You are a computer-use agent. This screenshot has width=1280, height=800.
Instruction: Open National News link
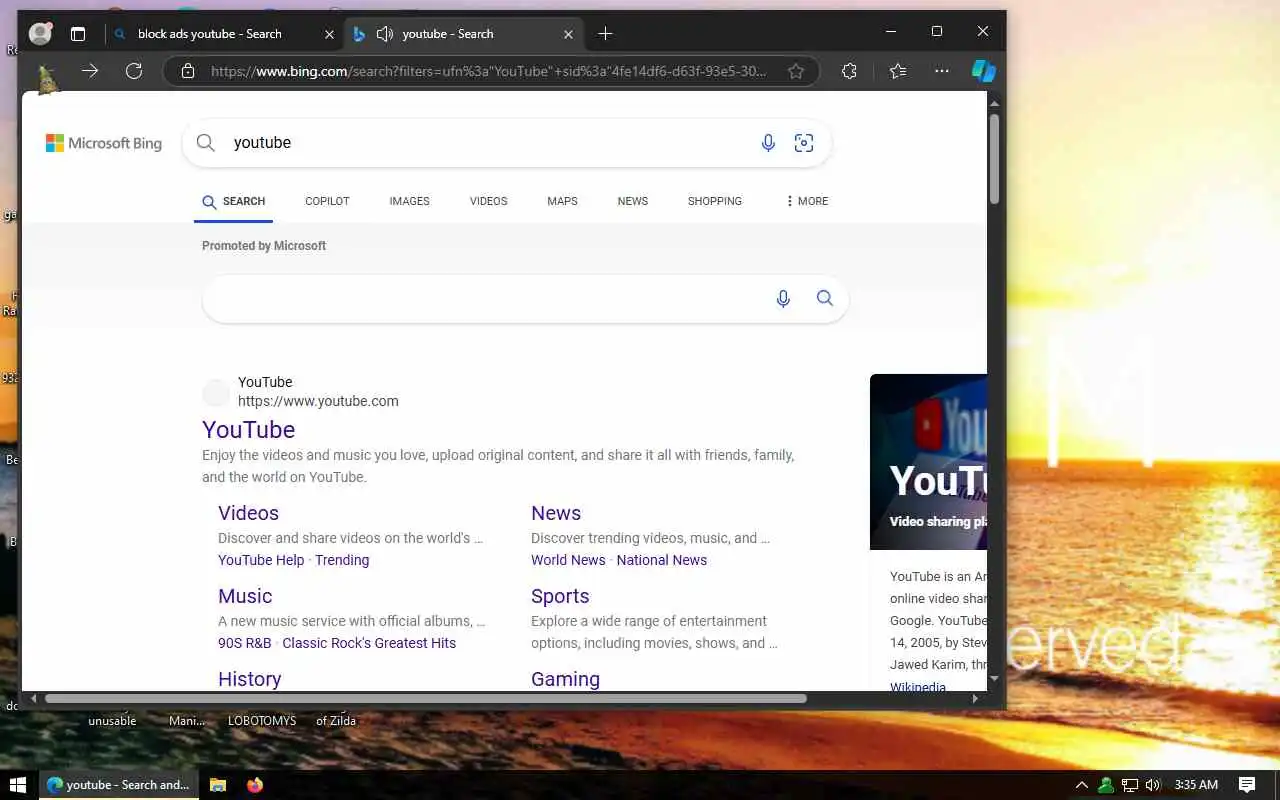(662, 560)
